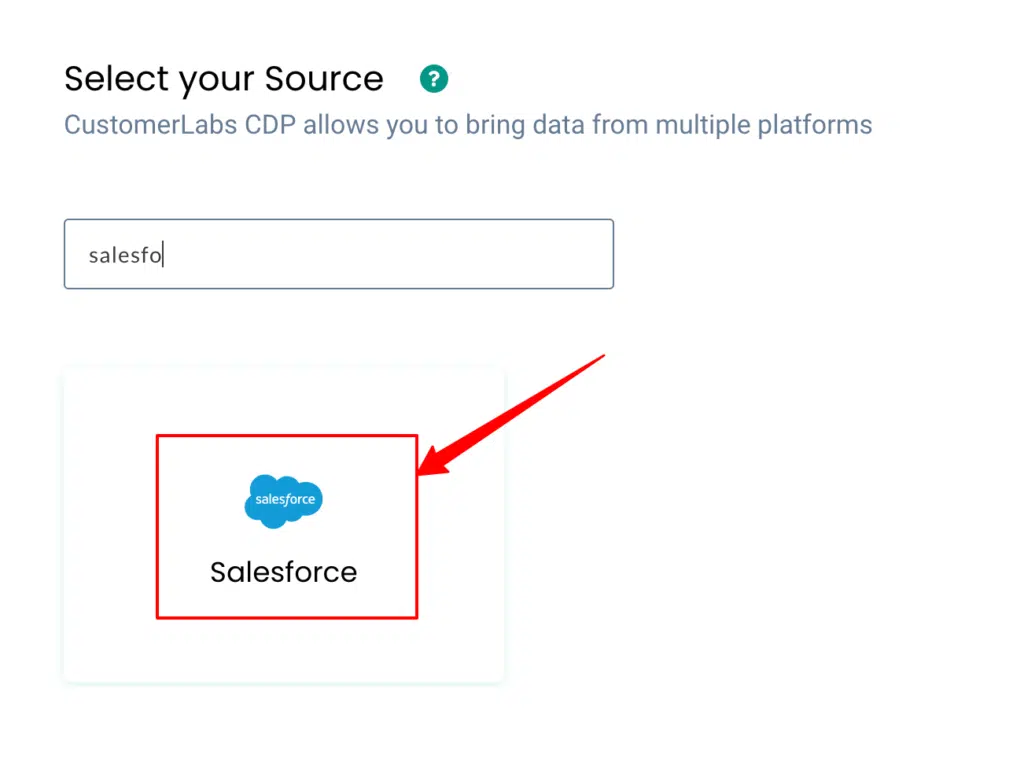1024x769 pixels.
Task: Select the search field containing salesfo
Action: (338, 254)
